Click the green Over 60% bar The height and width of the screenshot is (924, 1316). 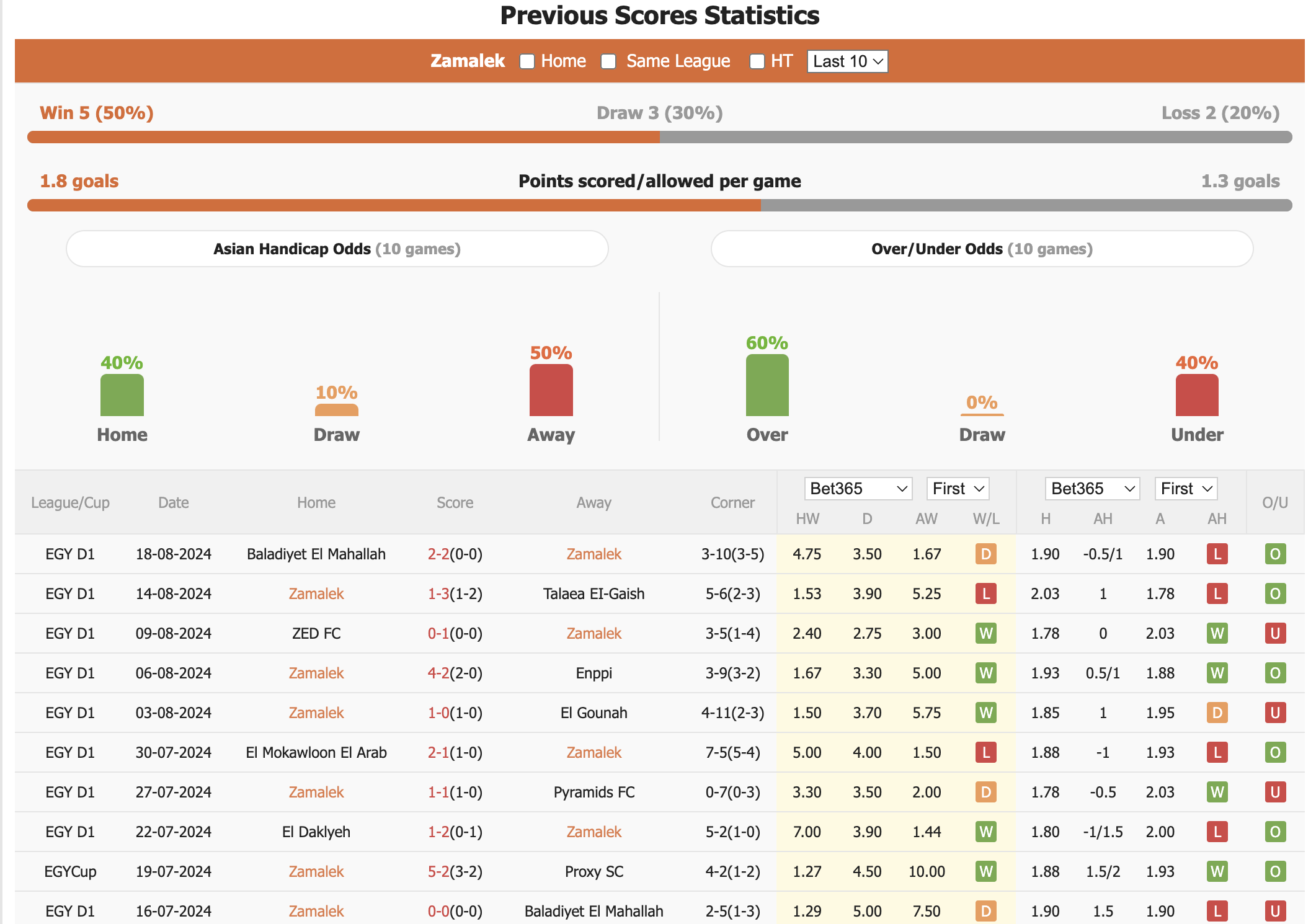(767, 385)
